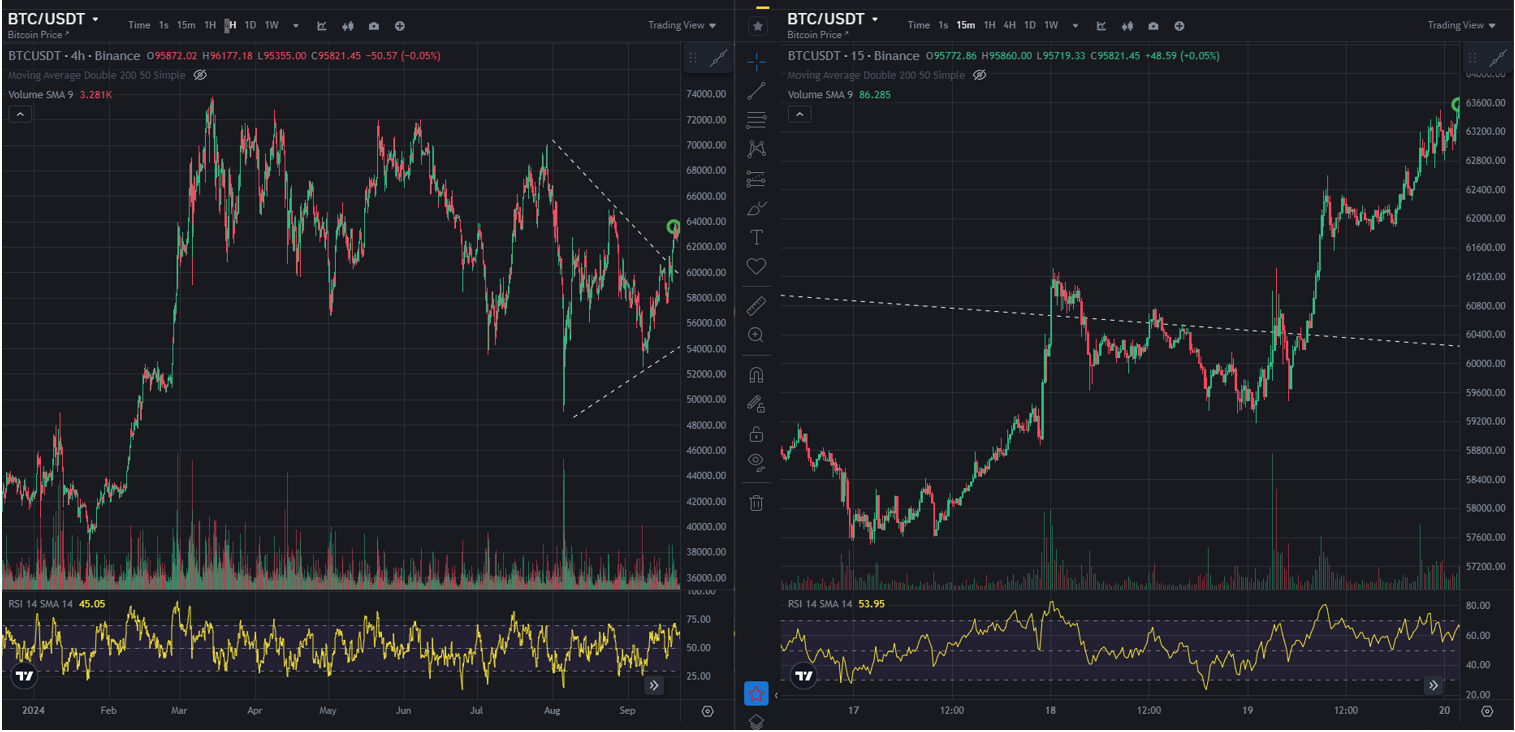This screenshot has width=1515, height=732.
Task: Show hidden Moving Average on right chart
Action: click(x=980, y=75)
